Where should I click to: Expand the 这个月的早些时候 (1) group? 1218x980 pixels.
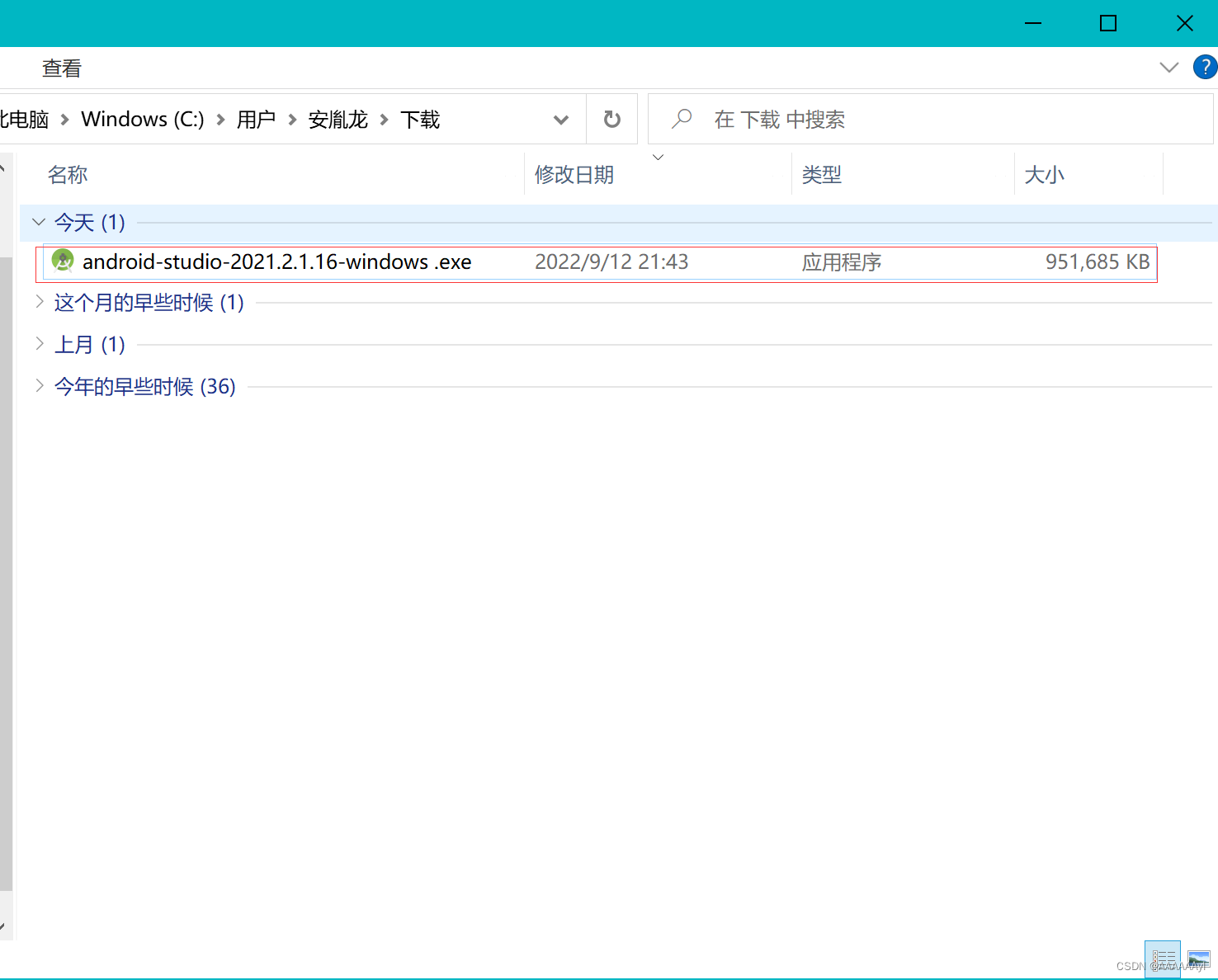[39, 302]
